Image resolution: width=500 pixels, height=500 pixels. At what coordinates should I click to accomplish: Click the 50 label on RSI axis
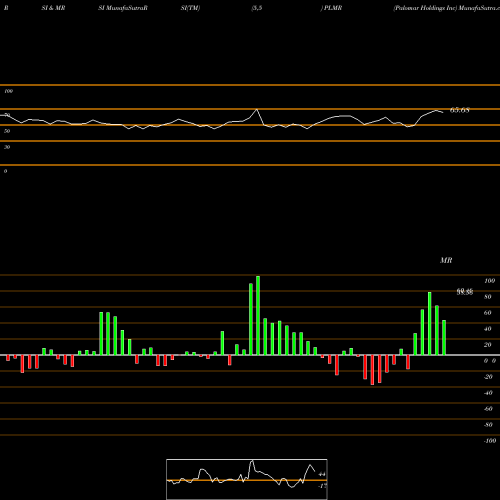[x=7, y=131]
